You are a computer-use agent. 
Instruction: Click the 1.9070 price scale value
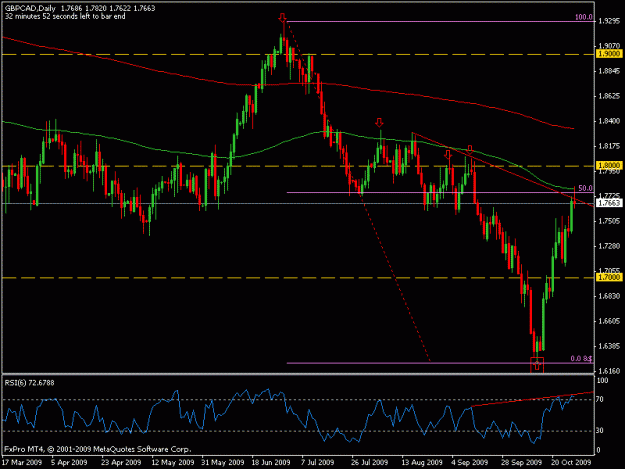point(609,46)
